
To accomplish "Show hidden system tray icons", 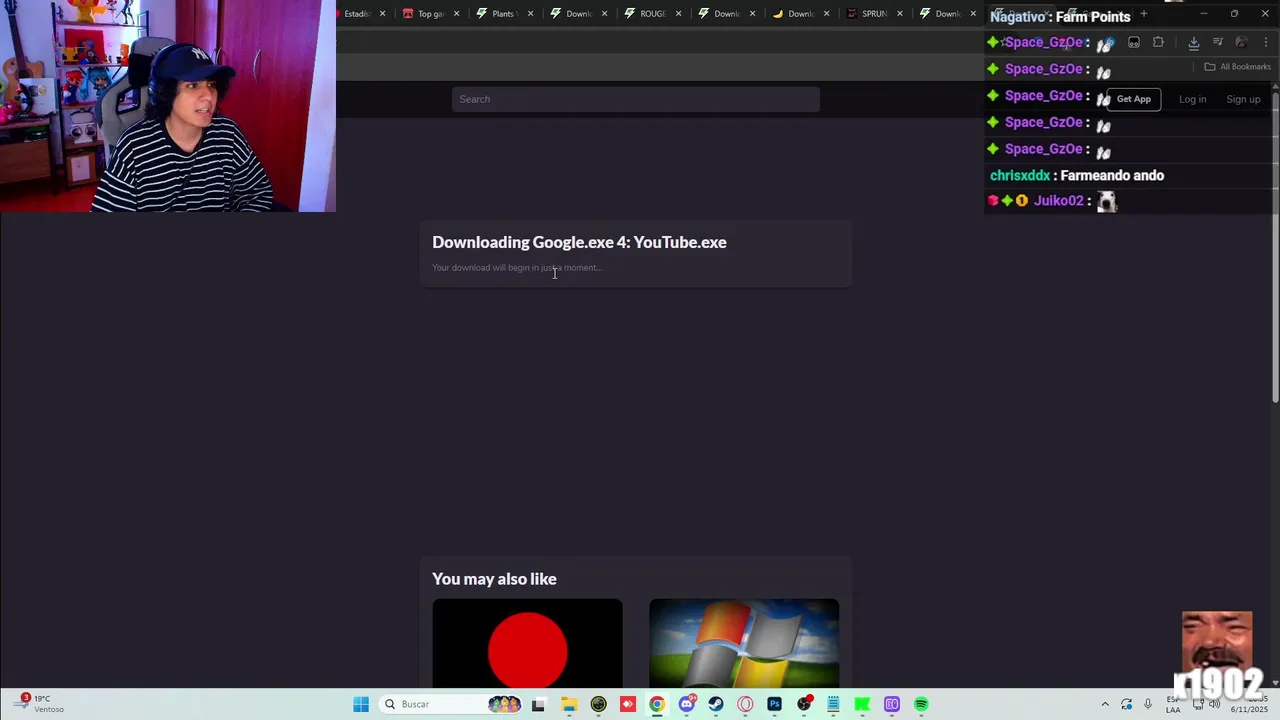I will [x=1105, y=704].
